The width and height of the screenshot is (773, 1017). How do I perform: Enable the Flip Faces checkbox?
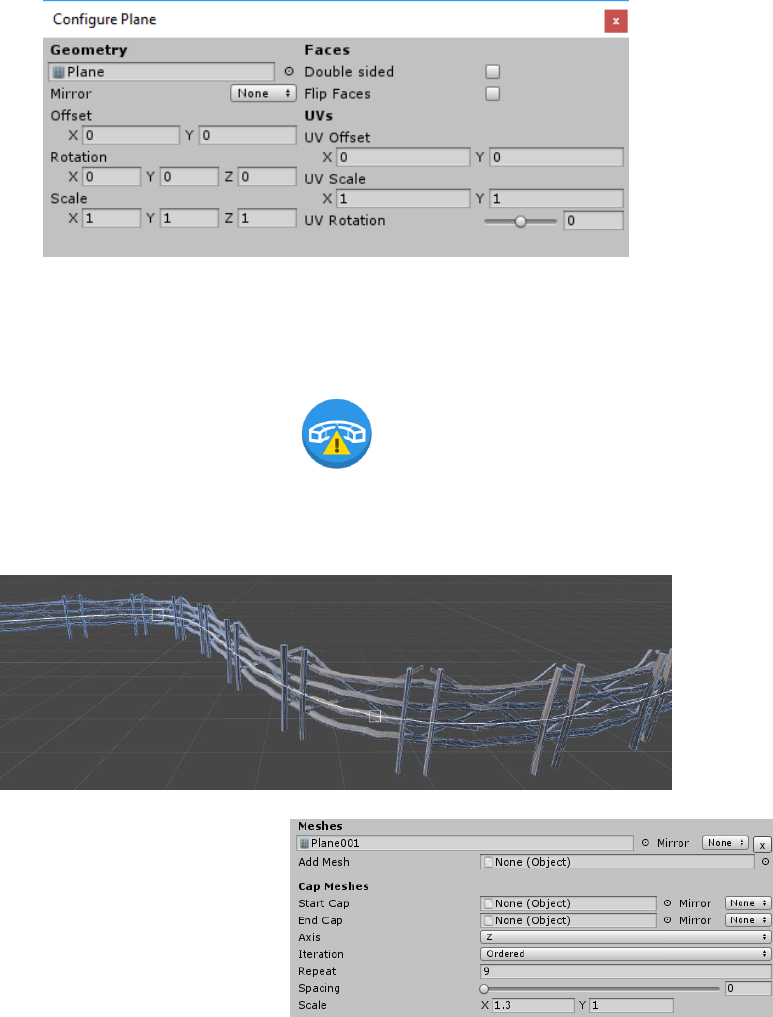pyautogui.click(x=493, y=94)
